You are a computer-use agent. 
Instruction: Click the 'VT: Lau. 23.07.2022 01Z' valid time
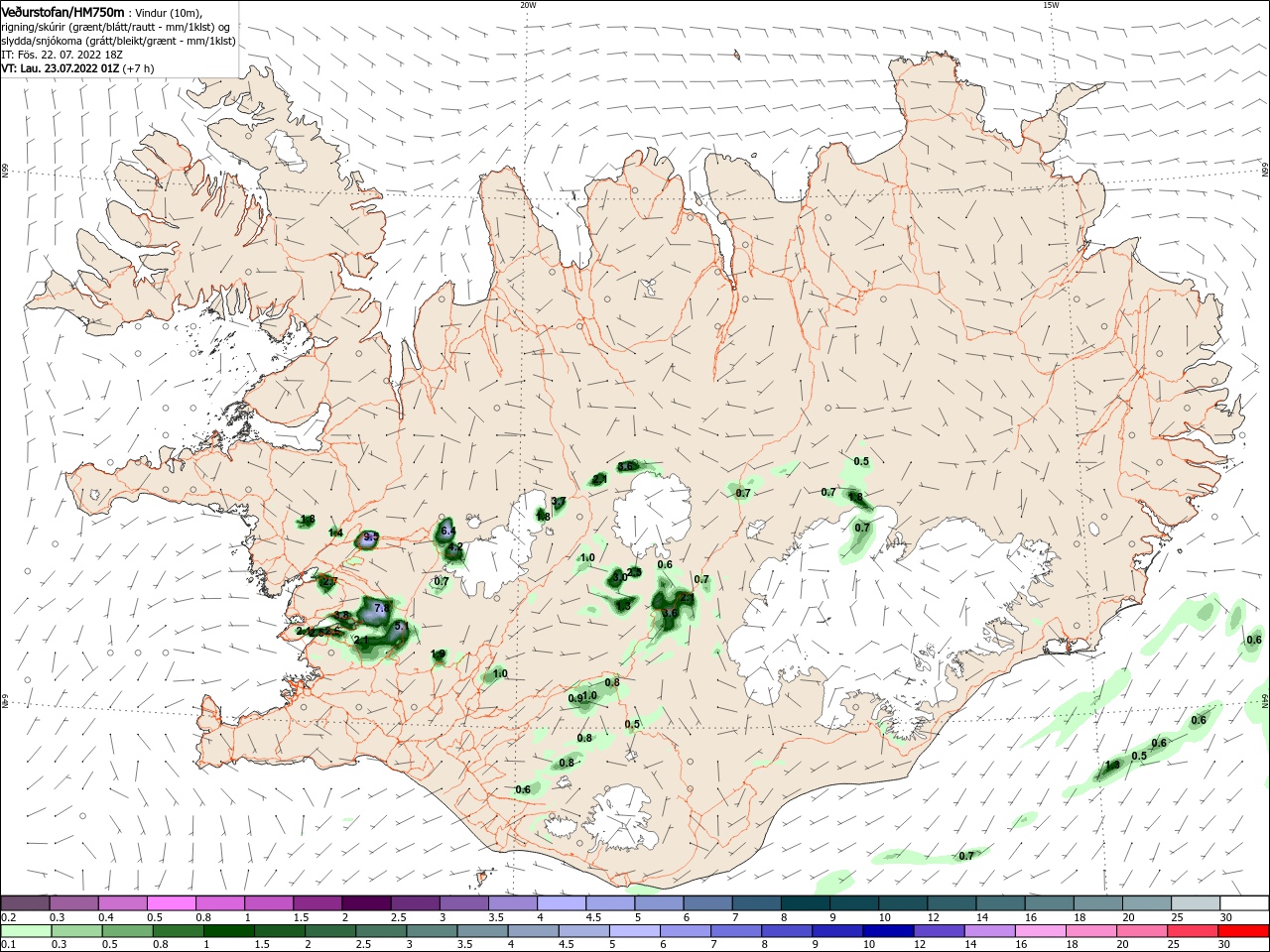(61, 67)
